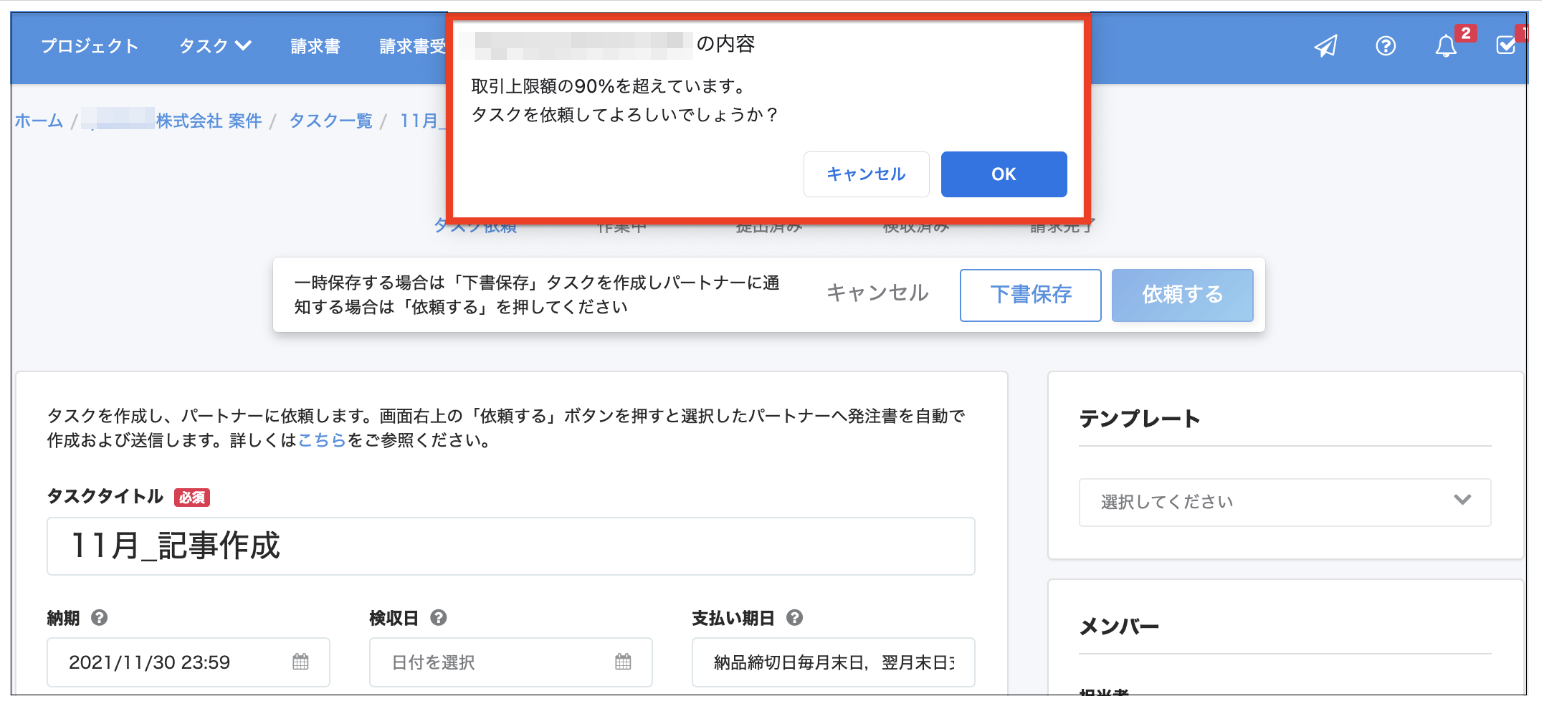
Task: Open the タスク一覧 breadcrumb link
Action: pyautogui.click(x=330, y=121)
